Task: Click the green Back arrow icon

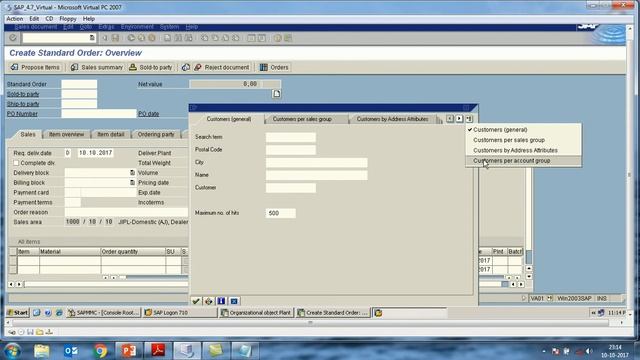Action: coord(131,38)
